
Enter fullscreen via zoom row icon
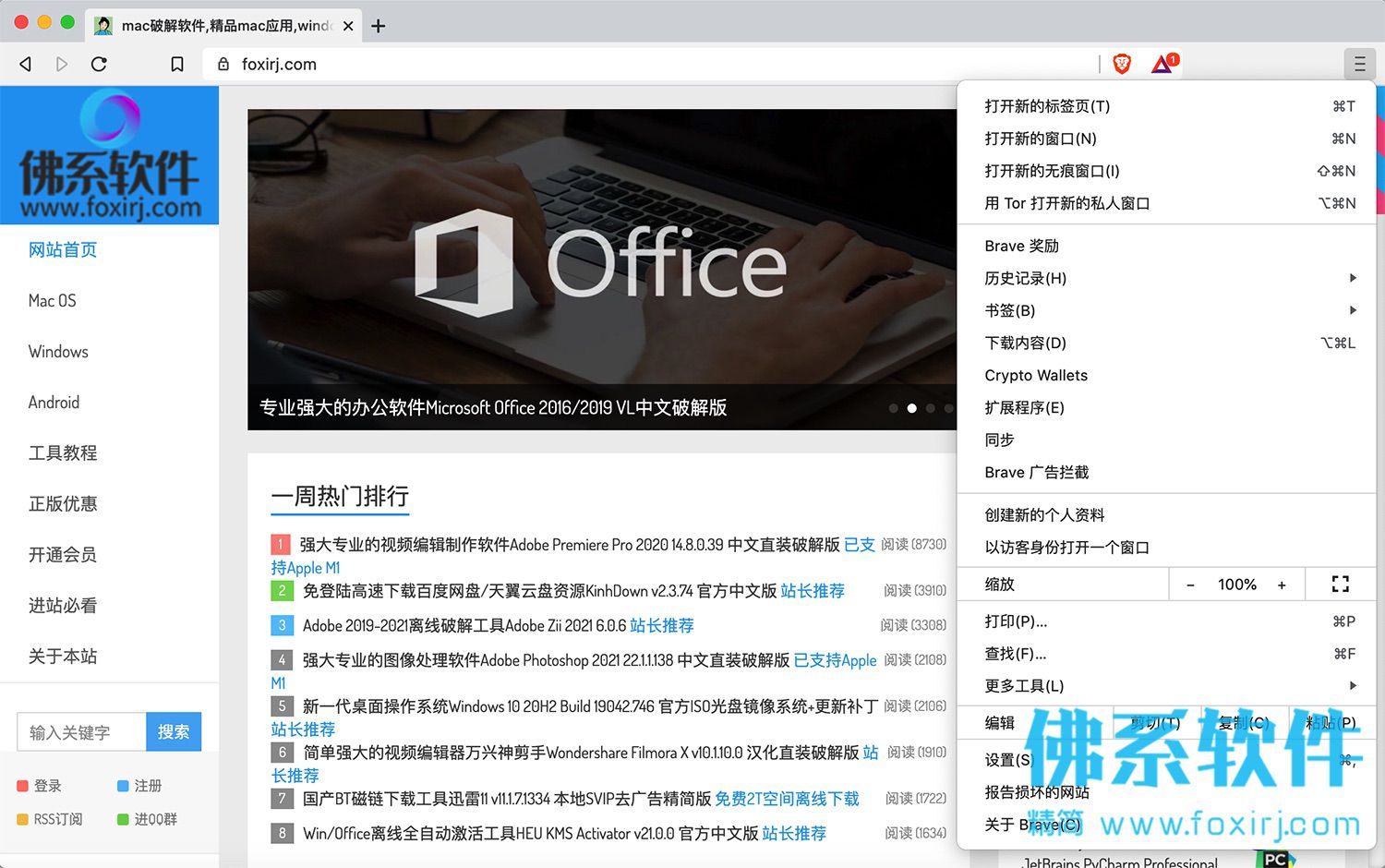1341,584
